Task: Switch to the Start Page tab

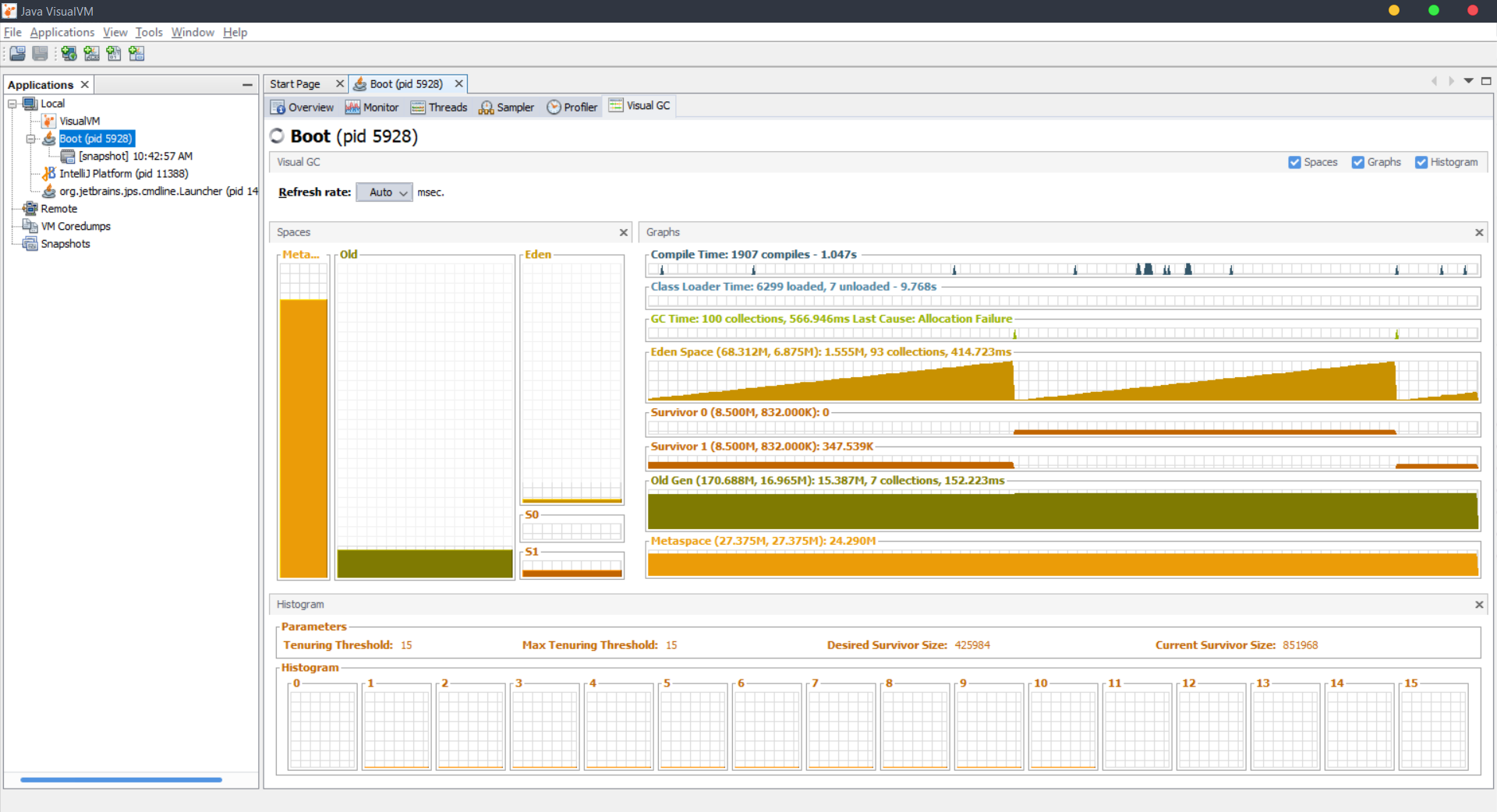Action: (x=295, y=84)
